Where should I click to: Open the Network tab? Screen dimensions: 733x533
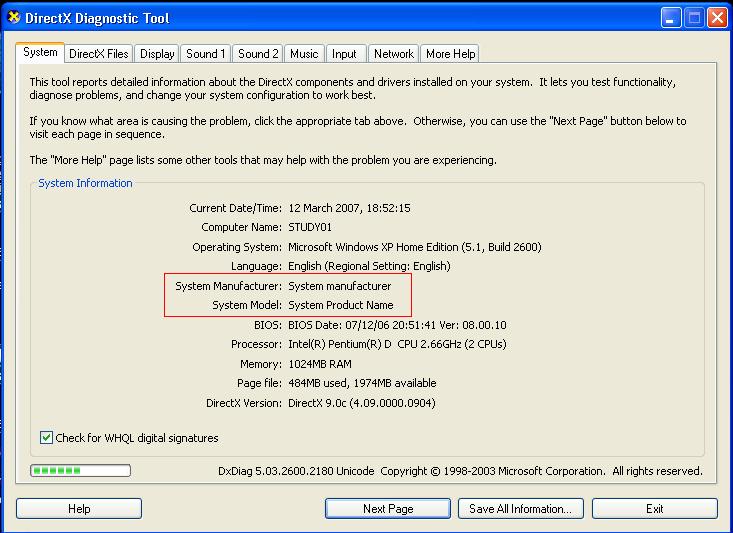click(x=393, y=54)
